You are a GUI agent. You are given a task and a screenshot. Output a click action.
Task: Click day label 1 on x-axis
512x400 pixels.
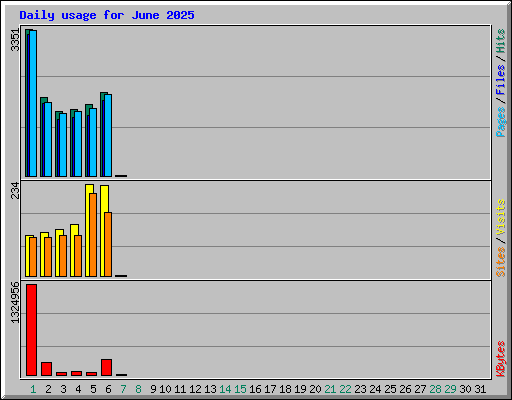click(33, 389)
